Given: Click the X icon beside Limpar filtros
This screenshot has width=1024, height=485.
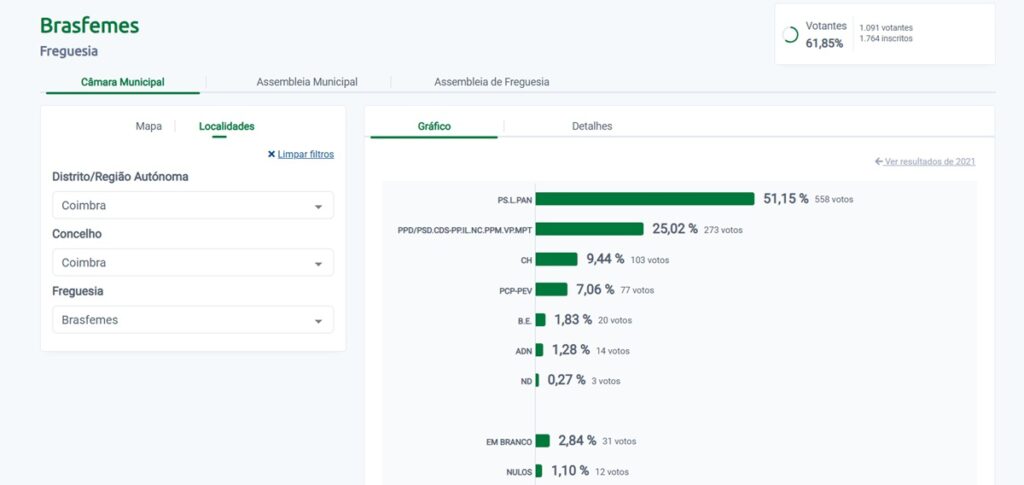Looking at the screenshot, I should [271, 155].
